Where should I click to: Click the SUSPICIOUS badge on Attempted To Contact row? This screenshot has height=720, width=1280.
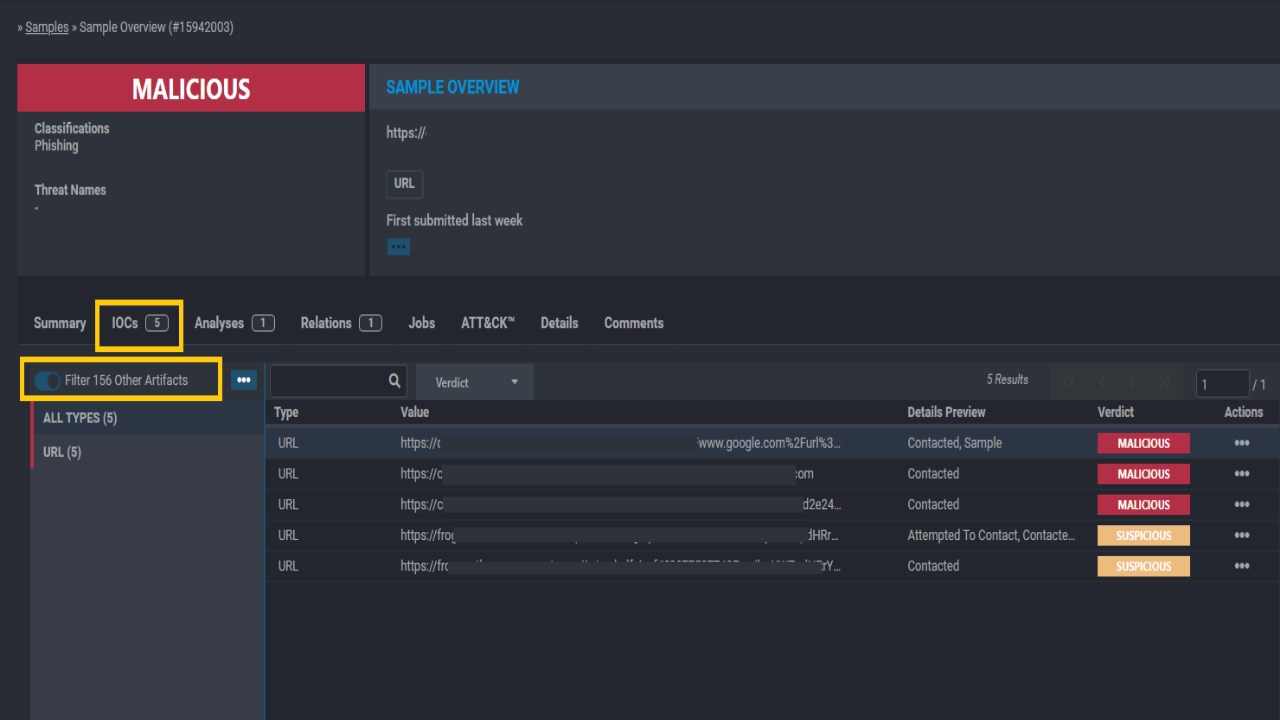pyautogui.click(x=1143, y=535)
